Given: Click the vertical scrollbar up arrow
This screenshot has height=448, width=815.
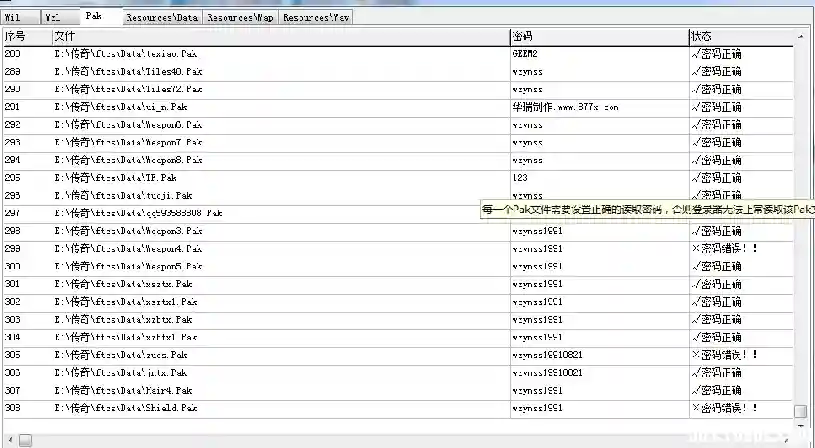Looking at the screenshot, I should click(x=800, y=36).
